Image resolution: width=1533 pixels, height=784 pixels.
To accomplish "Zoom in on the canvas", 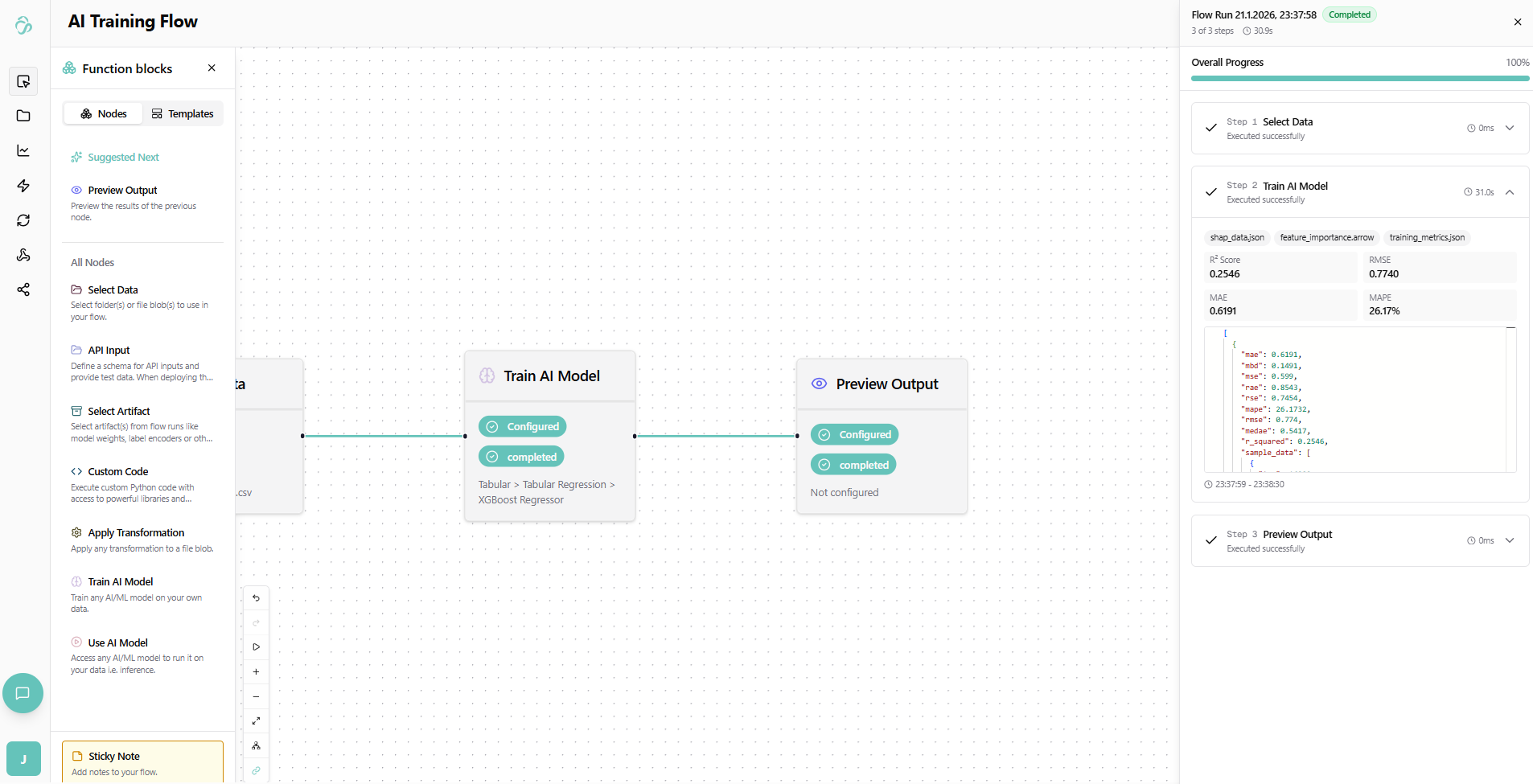I will pyautogui.click(x=256, y=672).
